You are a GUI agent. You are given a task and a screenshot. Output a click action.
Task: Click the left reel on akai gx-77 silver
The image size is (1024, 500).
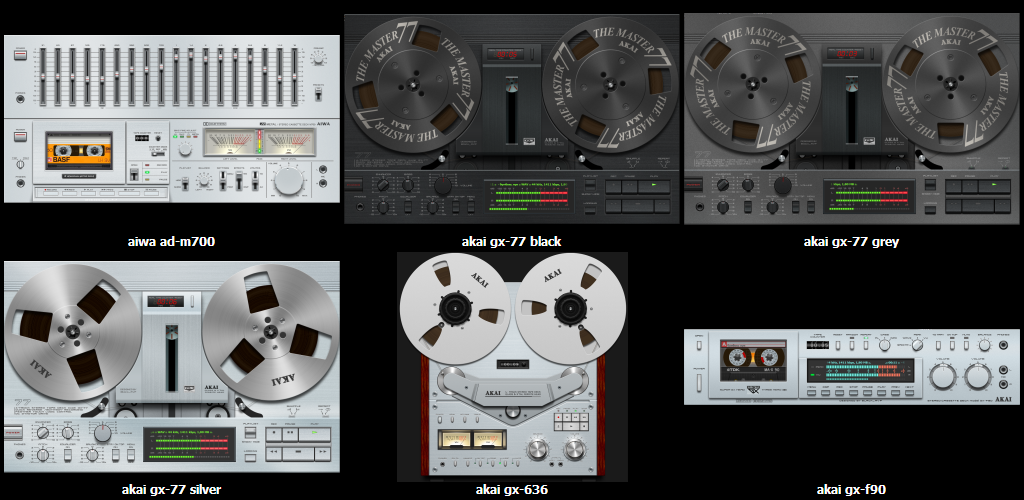pyautogui.click(x=72, y=331)
